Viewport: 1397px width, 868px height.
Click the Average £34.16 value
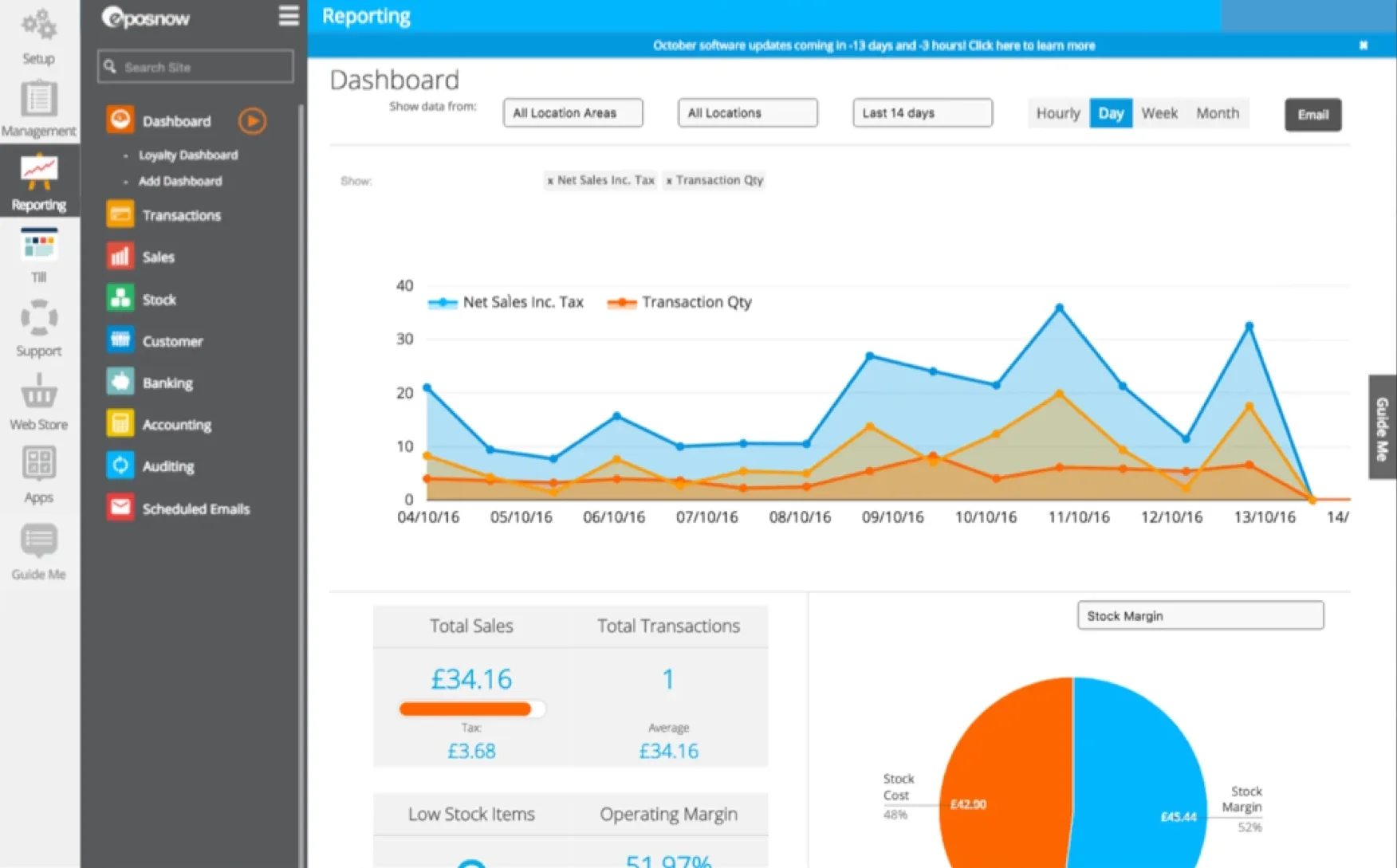668,751
